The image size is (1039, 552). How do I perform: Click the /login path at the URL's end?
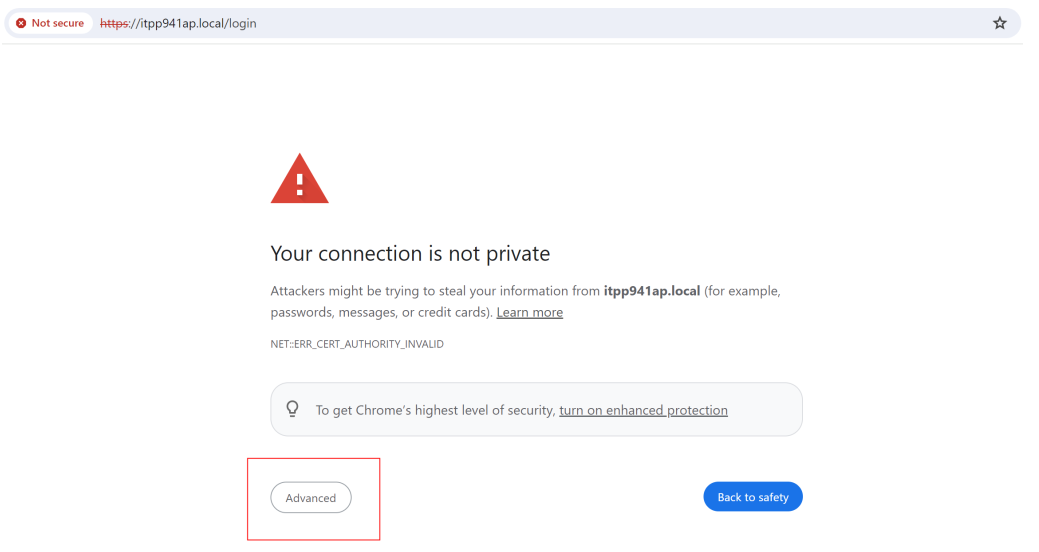click(242, 23)
